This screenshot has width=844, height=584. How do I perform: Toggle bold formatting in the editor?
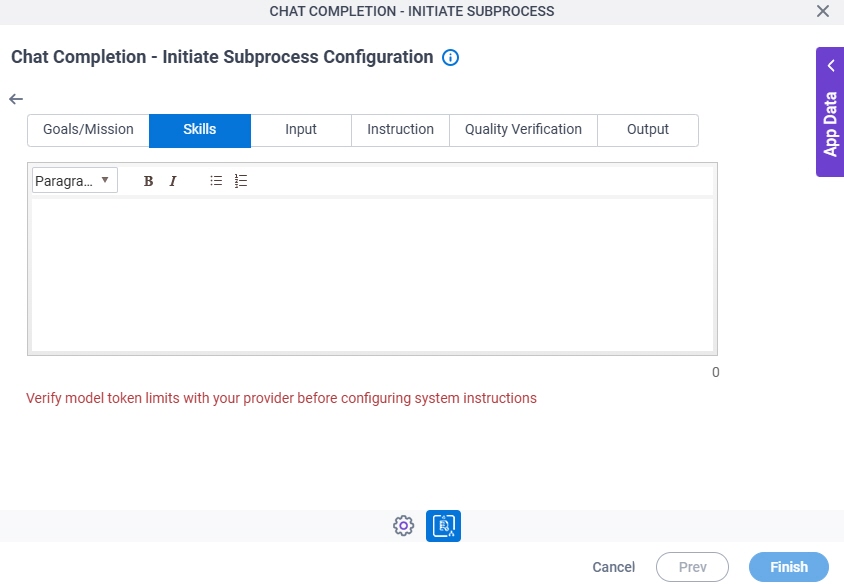(149, 181)
